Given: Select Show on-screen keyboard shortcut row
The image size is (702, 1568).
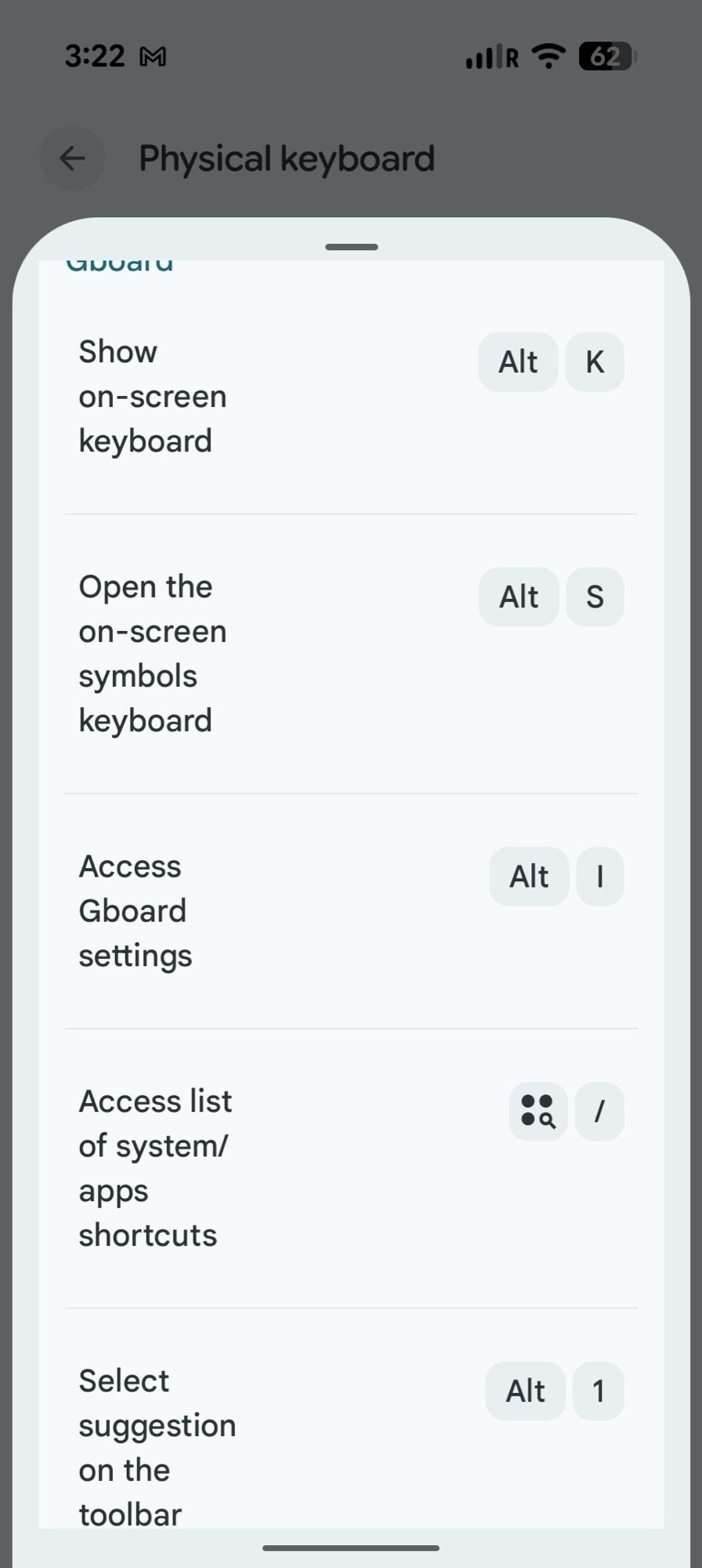Looking at the screenshot, I should [153, 397].
